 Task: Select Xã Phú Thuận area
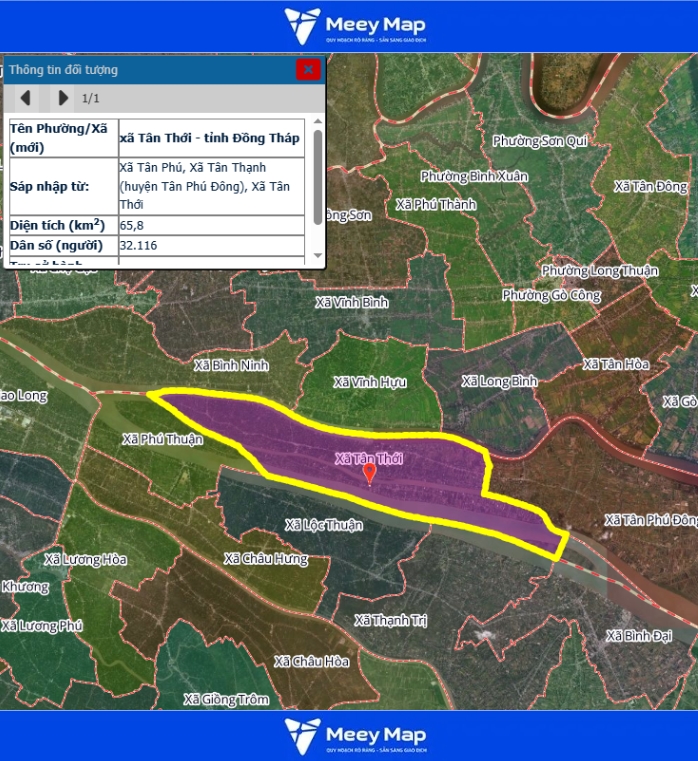tap(162, 439)
